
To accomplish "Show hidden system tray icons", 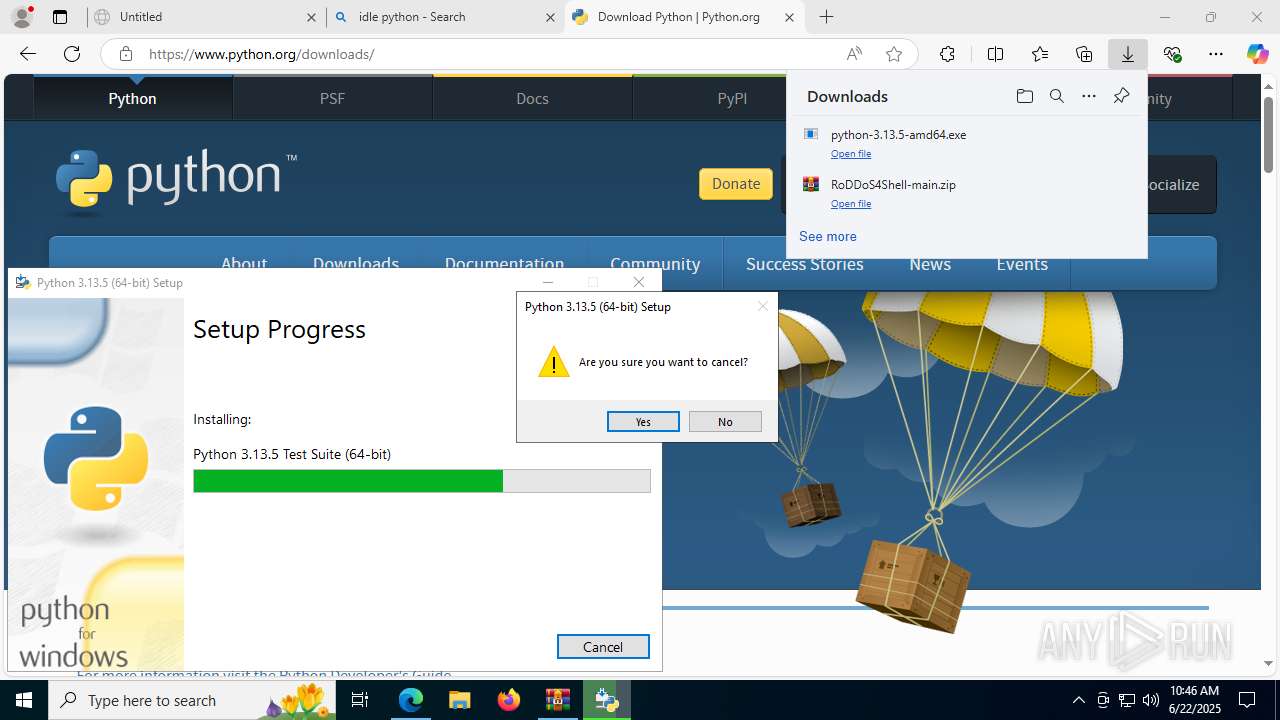I will (x=1078, y=700).
